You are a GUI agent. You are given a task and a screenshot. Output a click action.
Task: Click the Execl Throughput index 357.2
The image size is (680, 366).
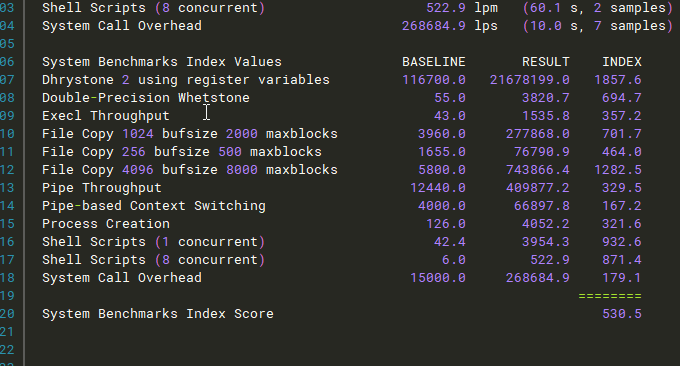pos(621,116)
